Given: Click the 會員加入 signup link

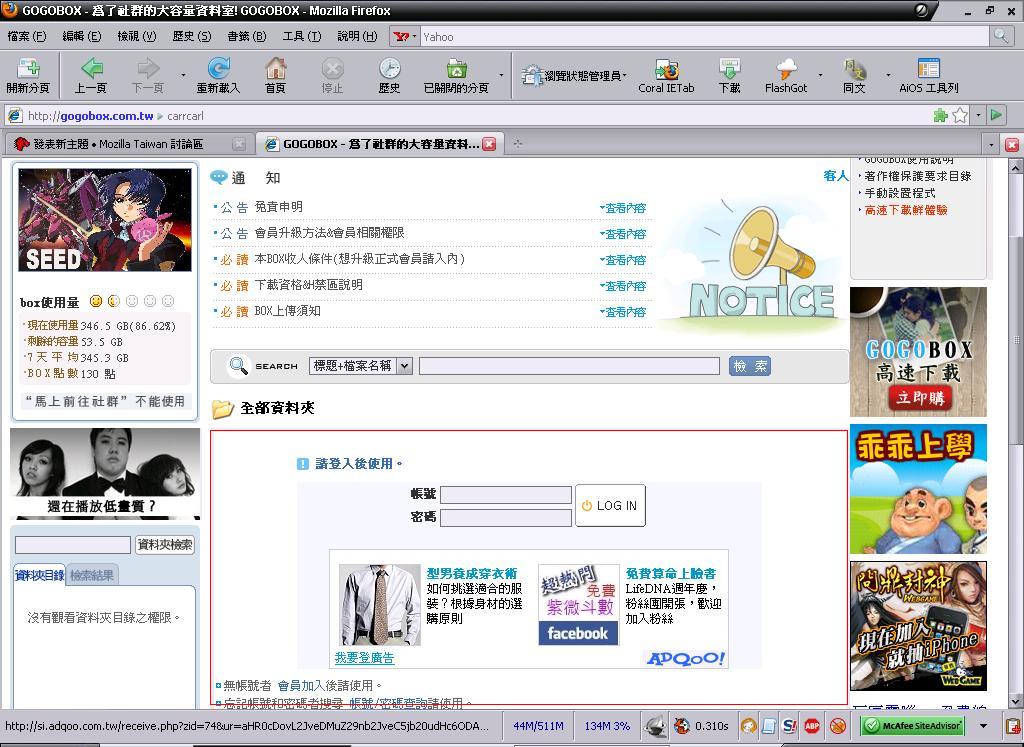Looking at the screenshot, I should tap(300, 685).
